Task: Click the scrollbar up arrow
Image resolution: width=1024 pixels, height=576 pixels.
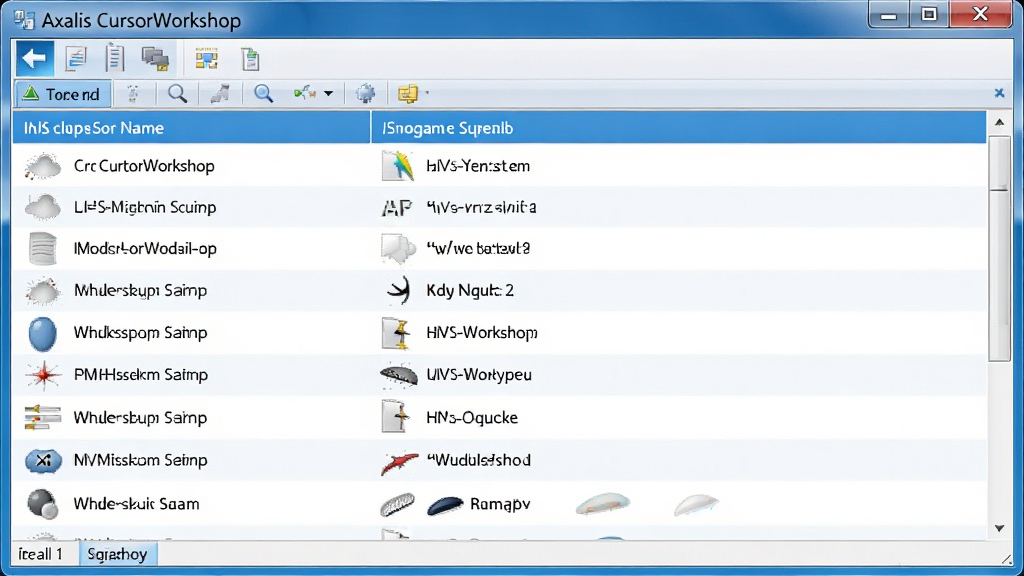Action: pos(999,123)
